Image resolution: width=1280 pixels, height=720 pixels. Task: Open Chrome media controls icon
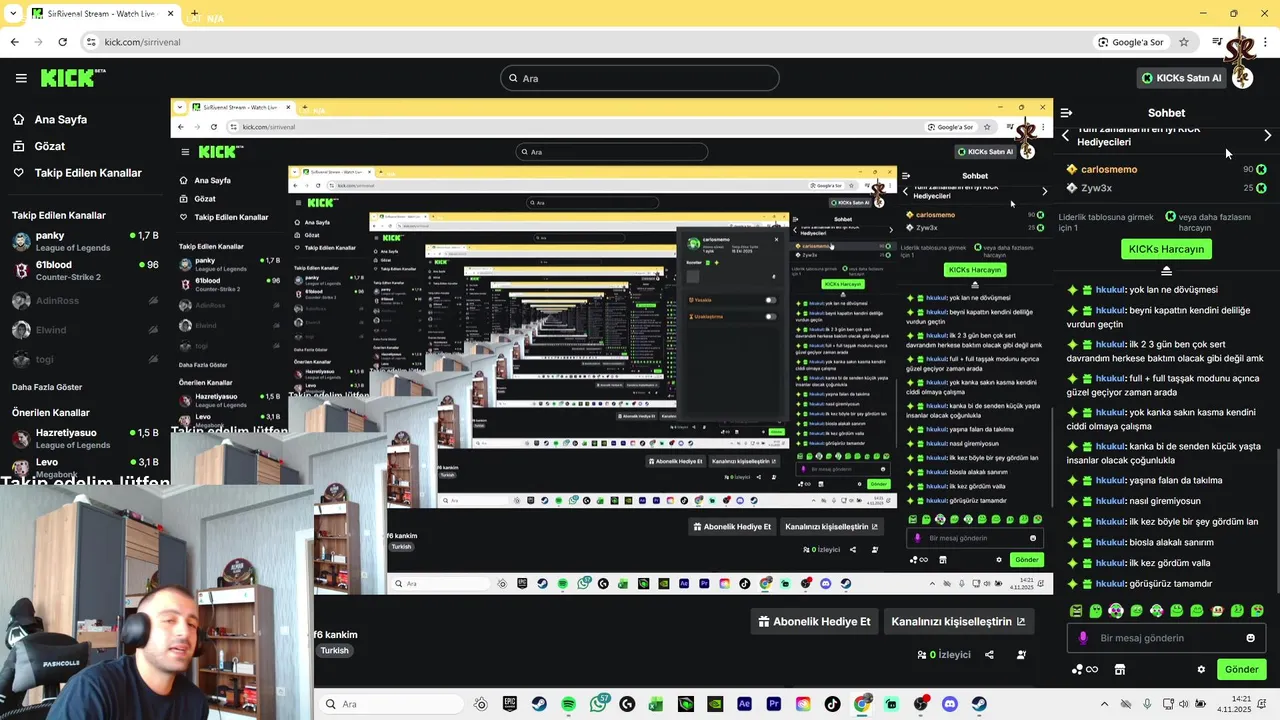pyautogui.click(x=1217, y=42)
